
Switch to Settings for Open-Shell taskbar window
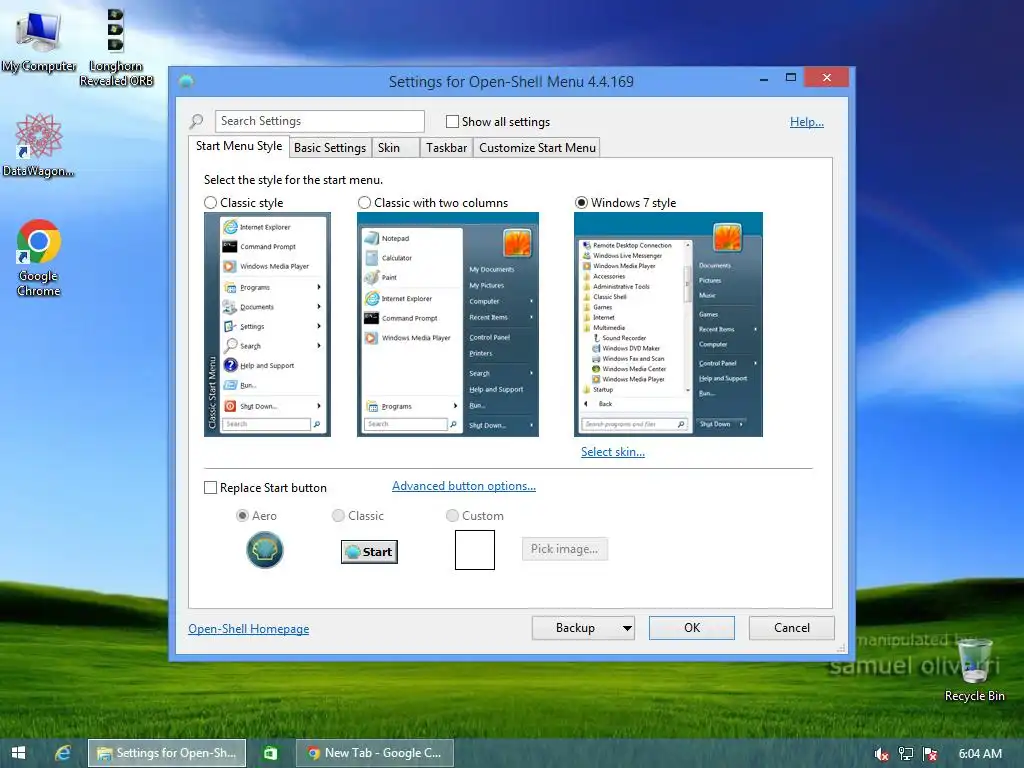(x=167, y=753)
